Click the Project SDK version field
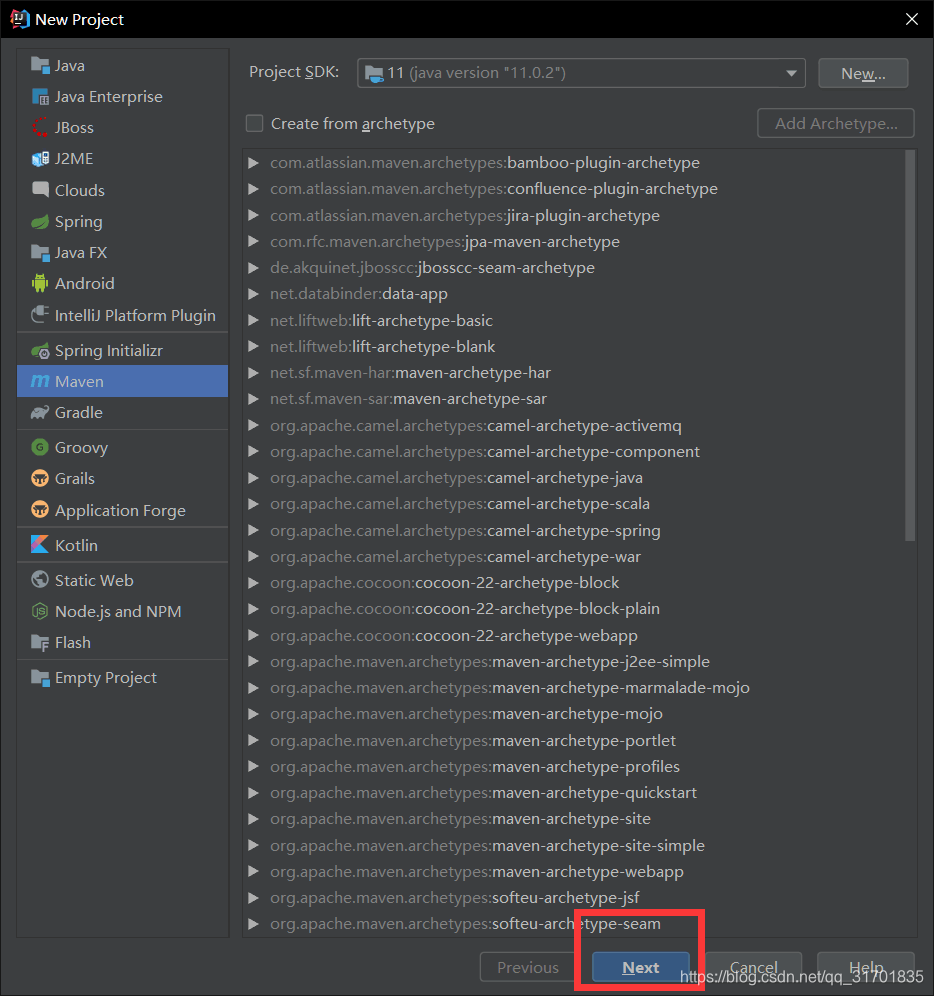Viewport: 934px width, 996px height. [x=581, y=73]
